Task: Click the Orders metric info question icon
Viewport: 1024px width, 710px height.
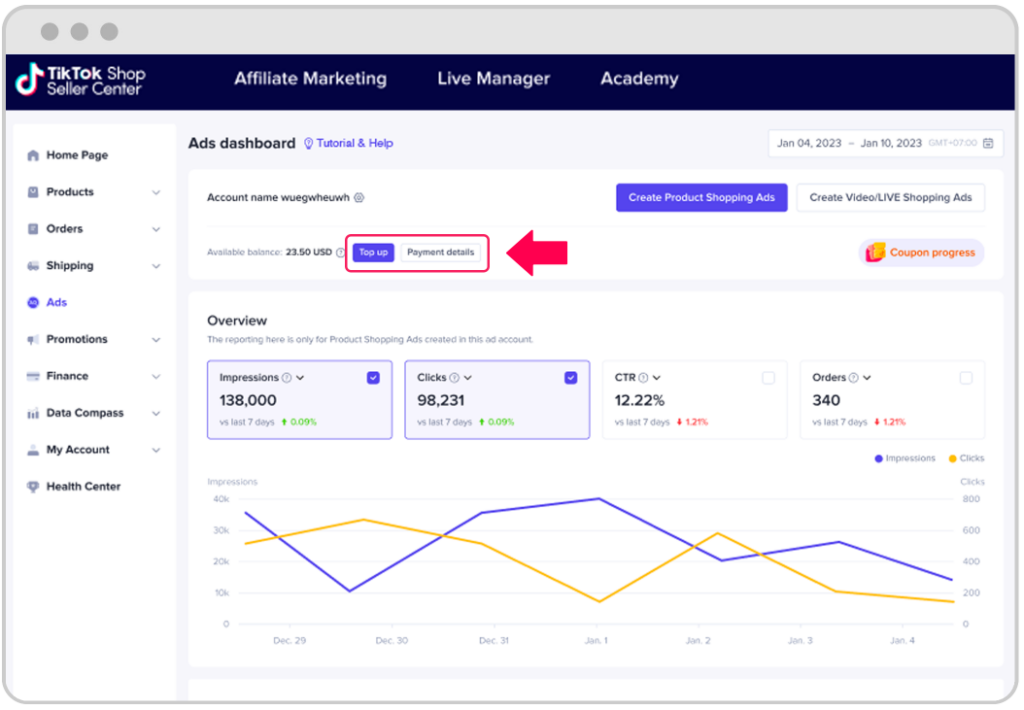Action: tap(853, 378)
